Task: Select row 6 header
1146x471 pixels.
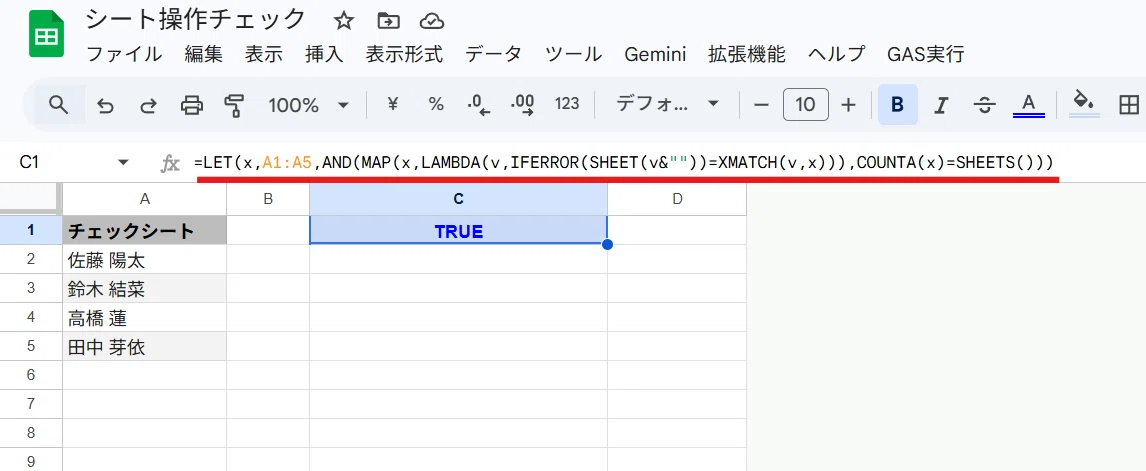Action: [31, 374]
